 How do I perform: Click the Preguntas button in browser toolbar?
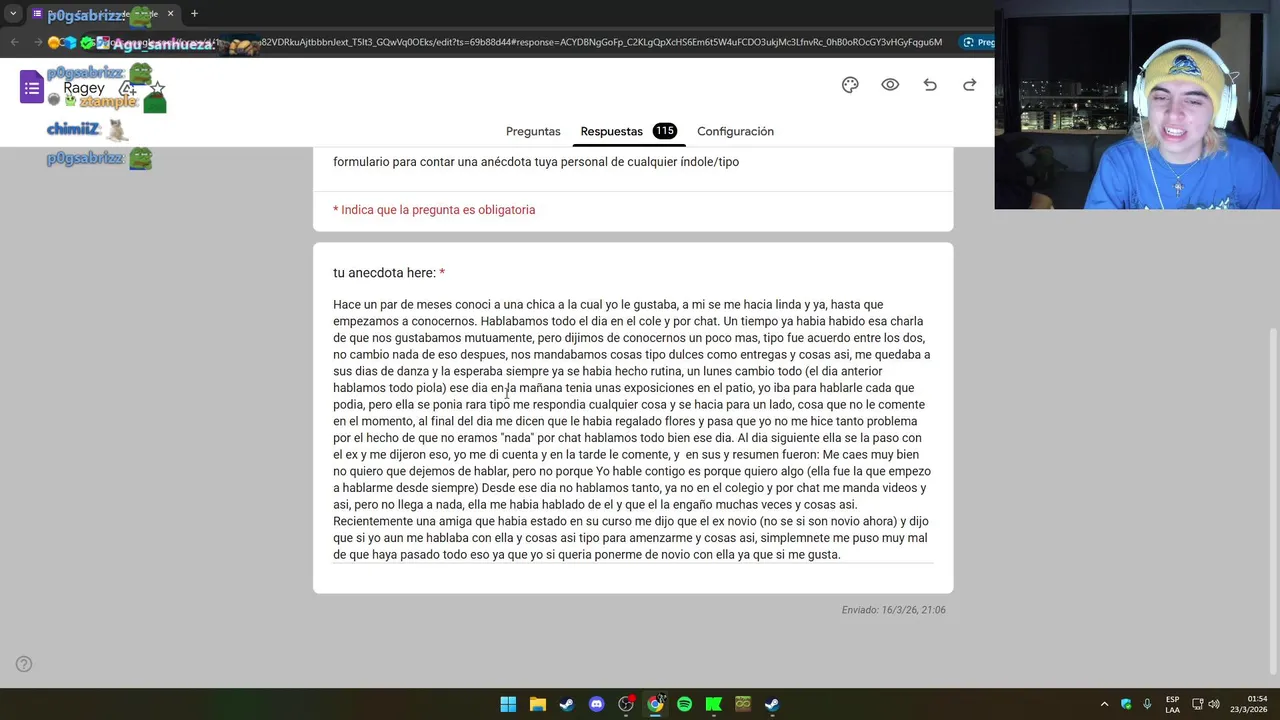point(978,42)
